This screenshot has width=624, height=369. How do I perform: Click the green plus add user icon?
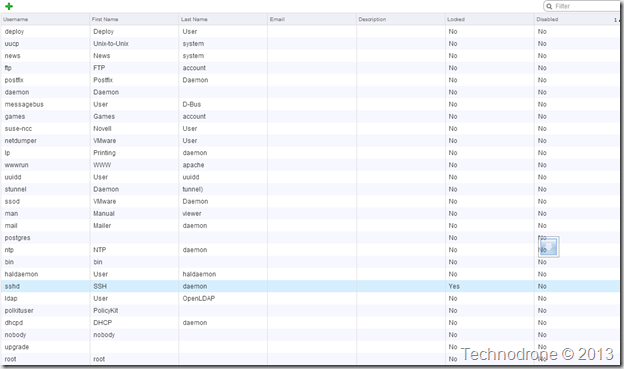click(x=9, y=6)
